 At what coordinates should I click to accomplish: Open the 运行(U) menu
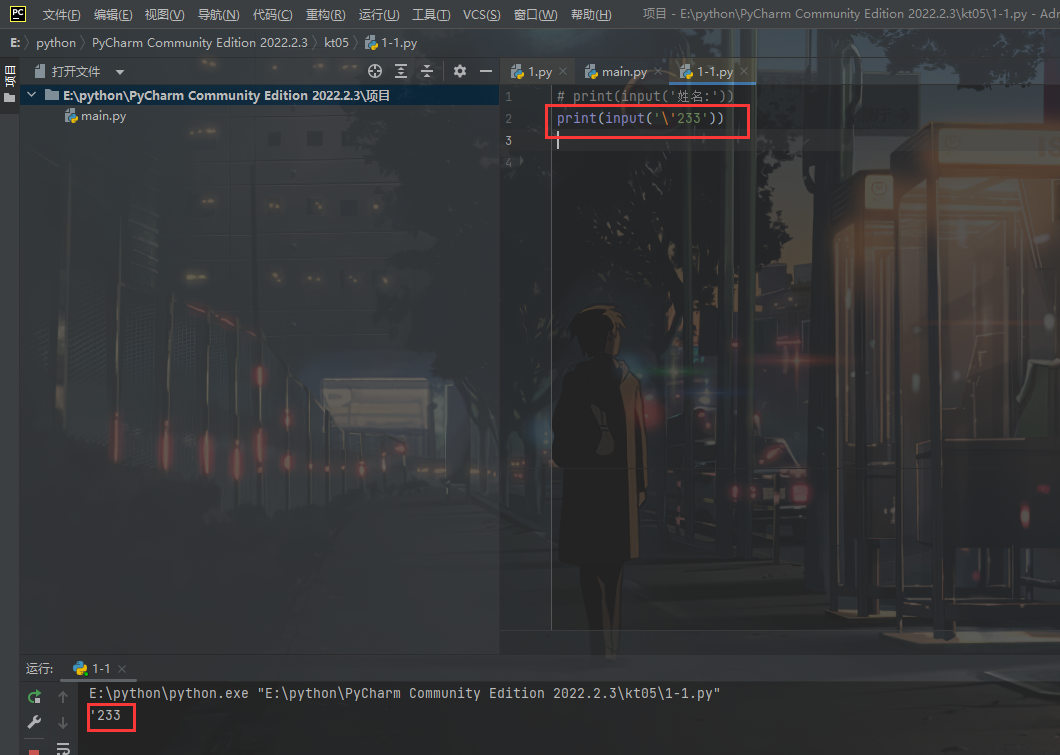(379, 14)
